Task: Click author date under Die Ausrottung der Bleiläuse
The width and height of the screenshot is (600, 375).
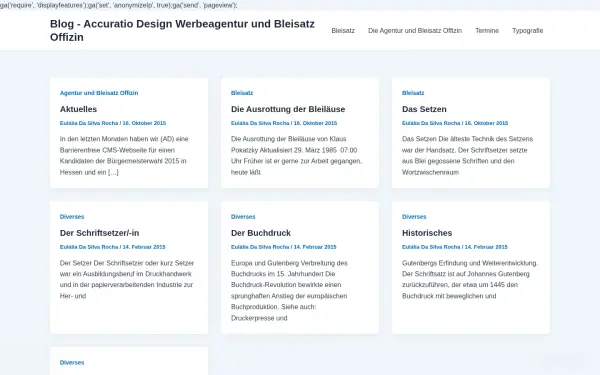Action: [x=284, y=123]
